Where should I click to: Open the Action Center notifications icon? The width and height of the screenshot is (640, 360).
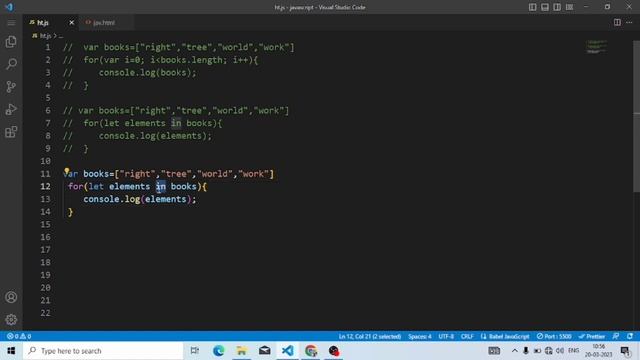click(x=625, y=351)
